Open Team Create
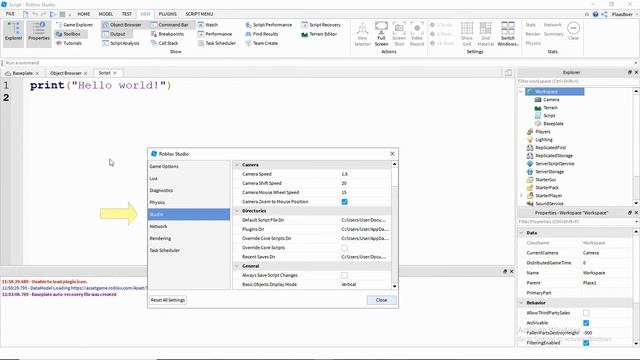640x360 pixels. tap(262, 43)
